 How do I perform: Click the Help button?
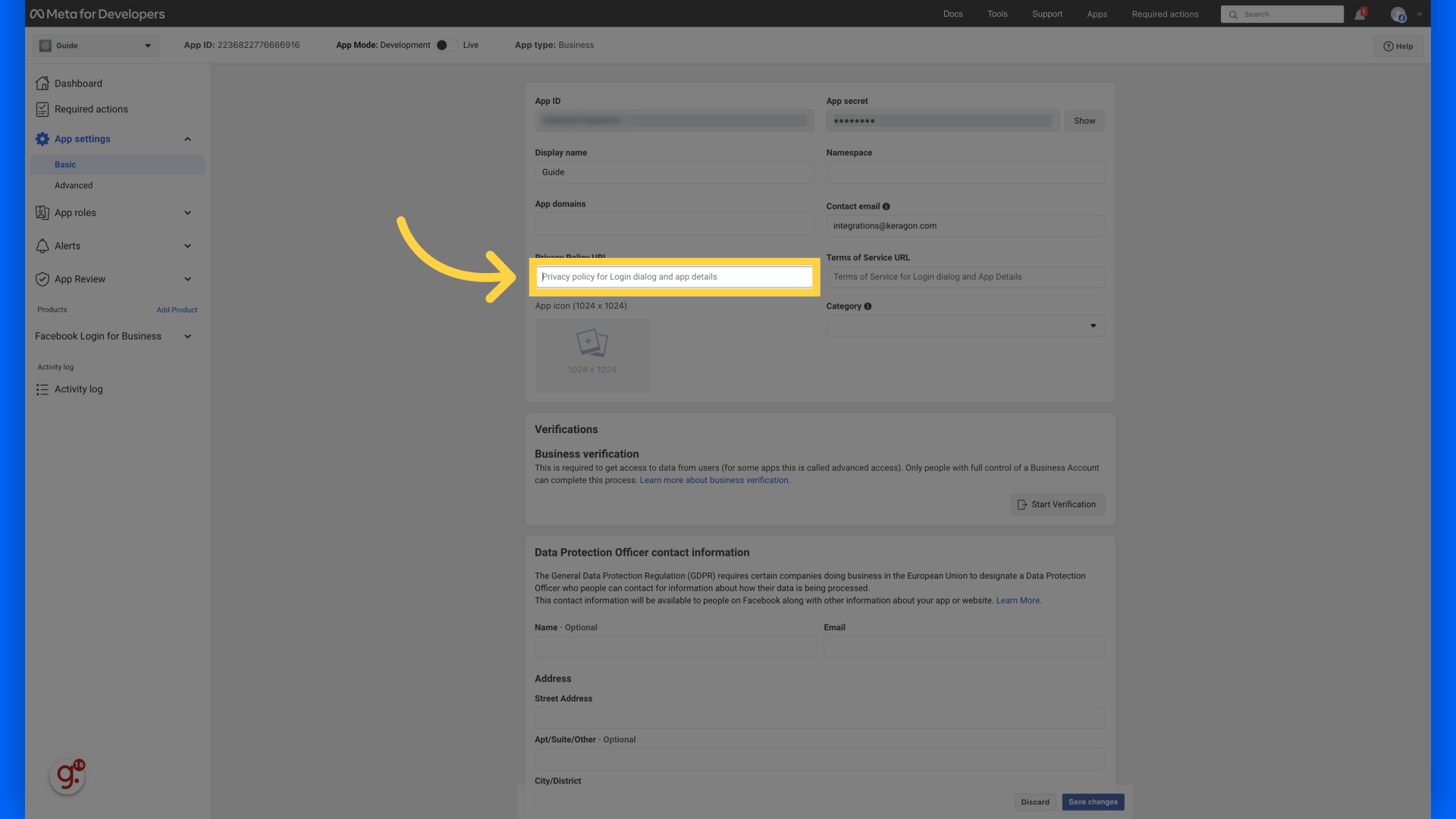[x=1398, y=46]
